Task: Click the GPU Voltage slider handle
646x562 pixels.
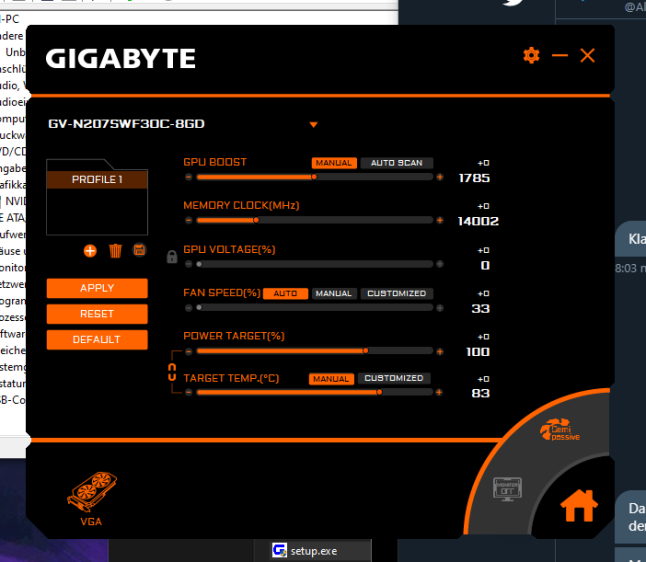Action: [199, 264]
